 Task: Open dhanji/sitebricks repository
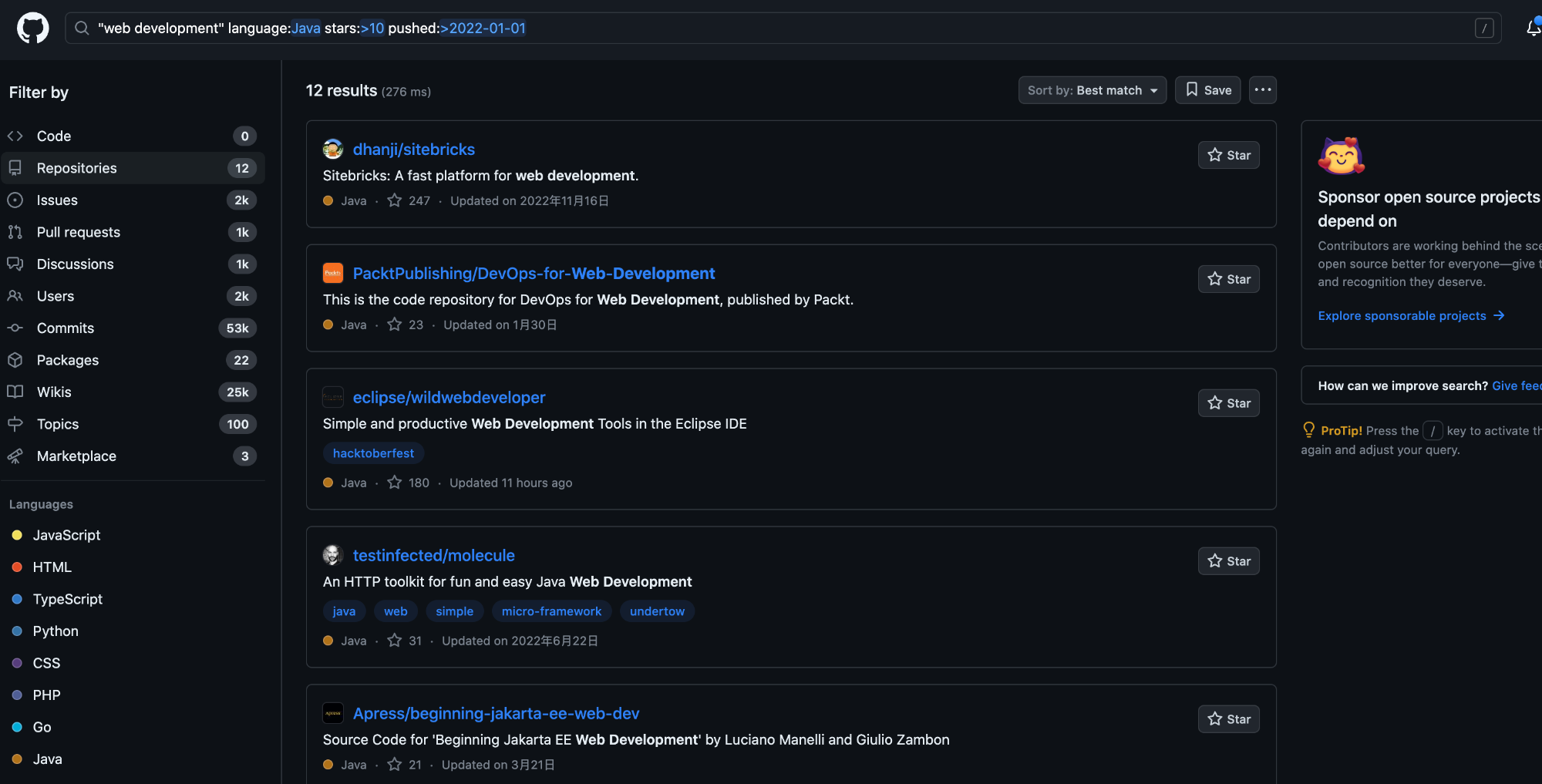coord(414,150)
